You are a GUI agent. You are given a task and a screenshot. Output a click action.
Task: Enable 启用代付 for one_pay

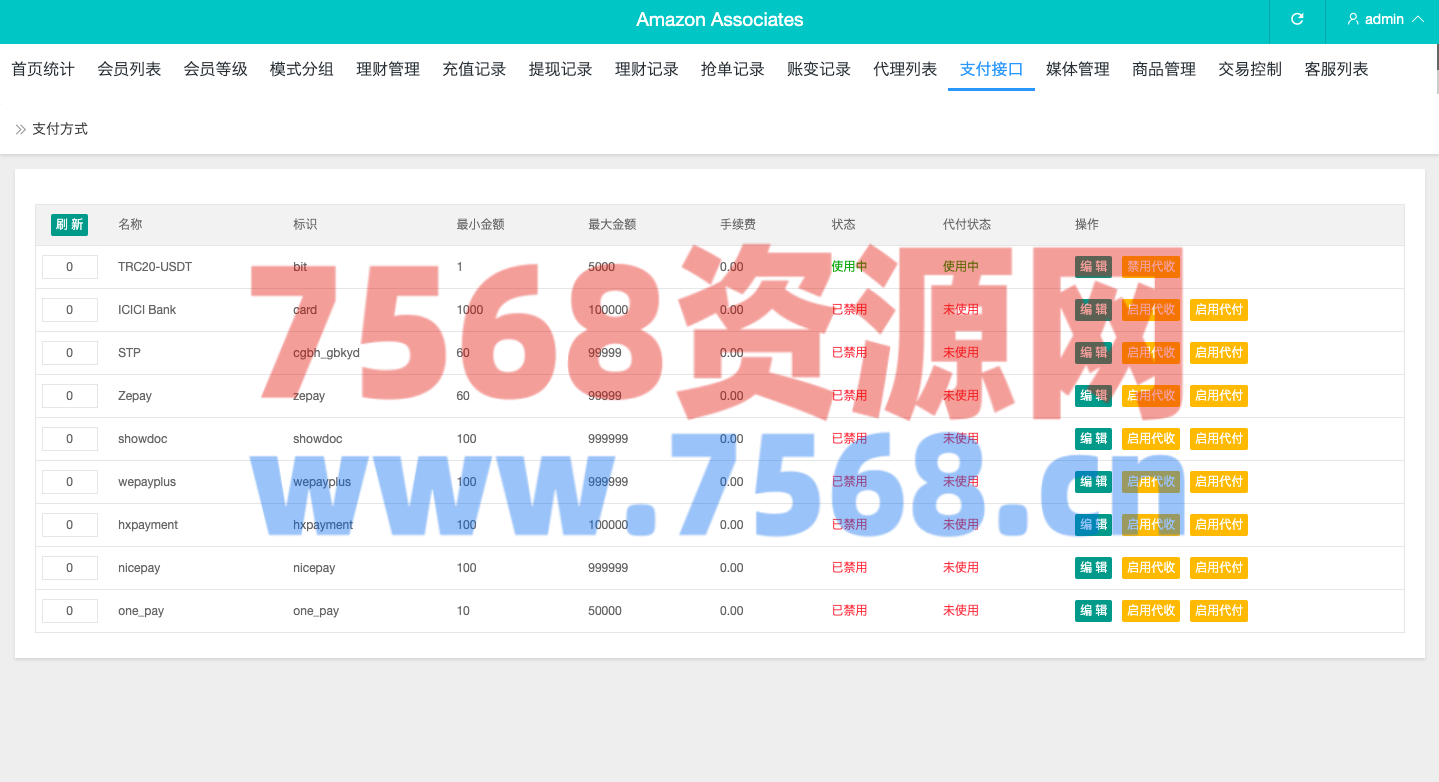[1218, 611]
